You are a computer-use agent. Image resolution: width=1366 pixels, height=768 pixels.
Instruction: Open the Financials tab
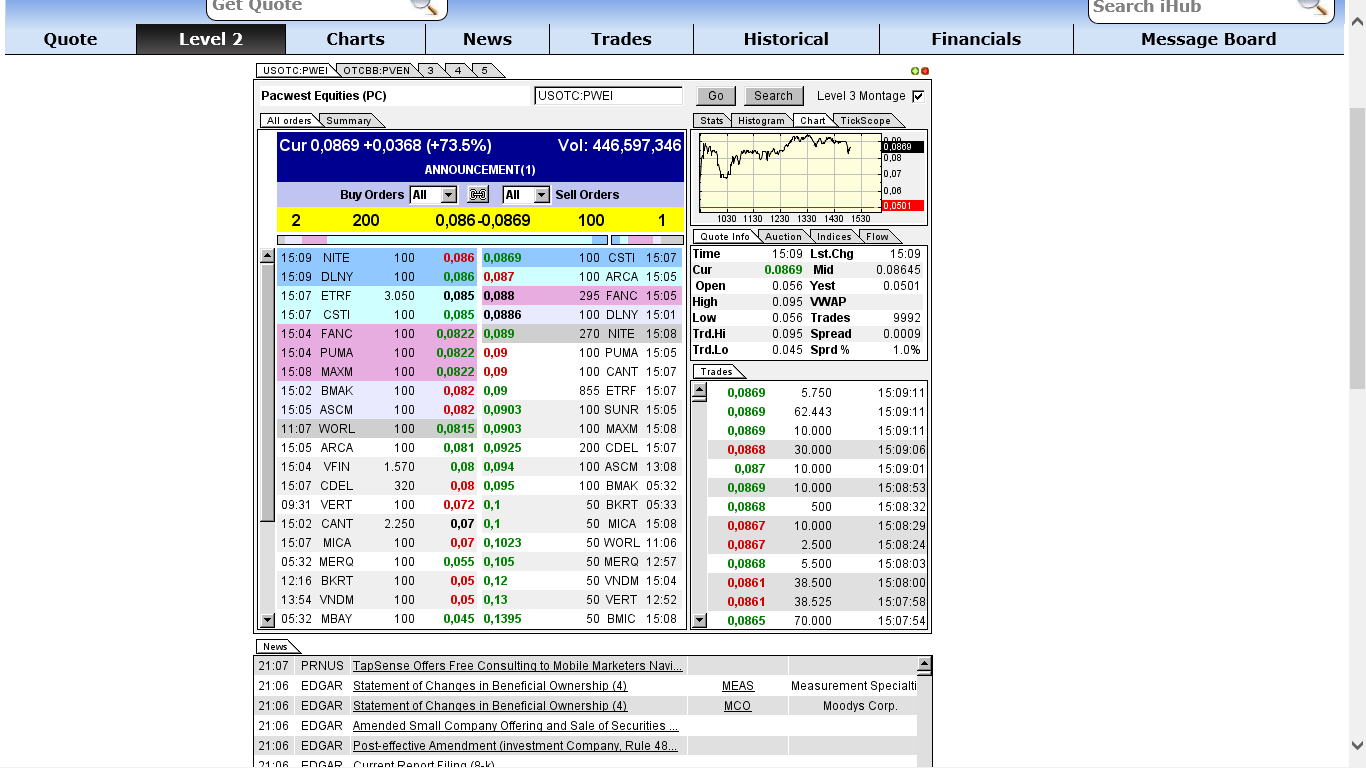976,39
